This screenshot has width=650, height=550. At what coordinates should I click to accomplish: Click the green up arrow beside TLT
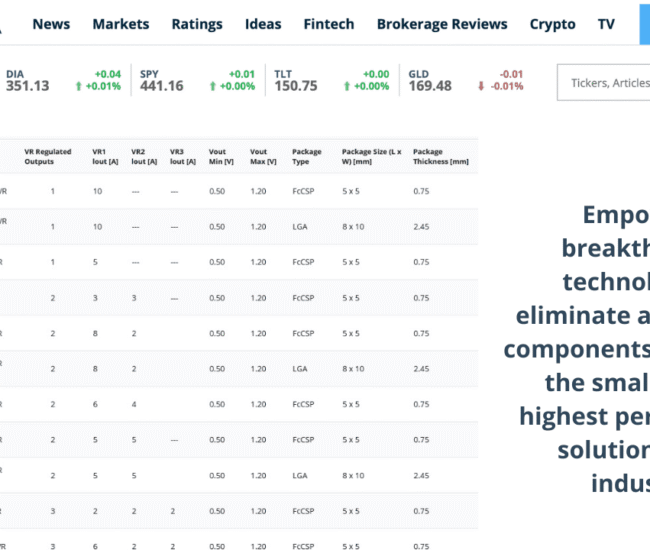(x=346, y=86)
